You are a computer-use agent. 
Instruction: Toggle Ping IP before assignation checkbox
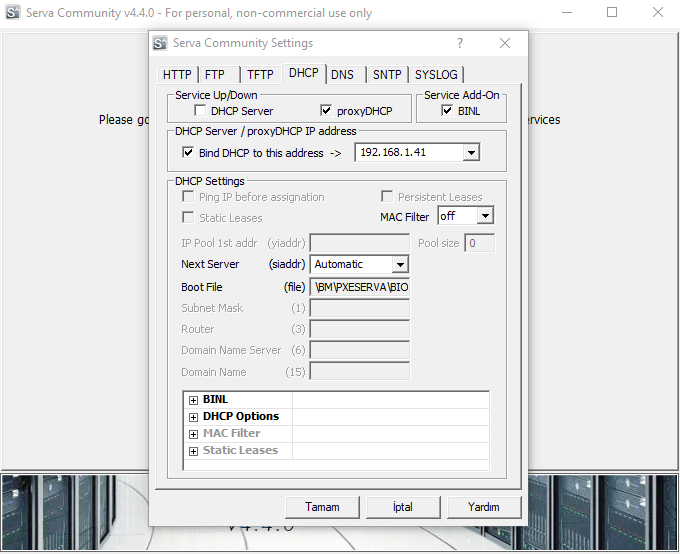188,197
